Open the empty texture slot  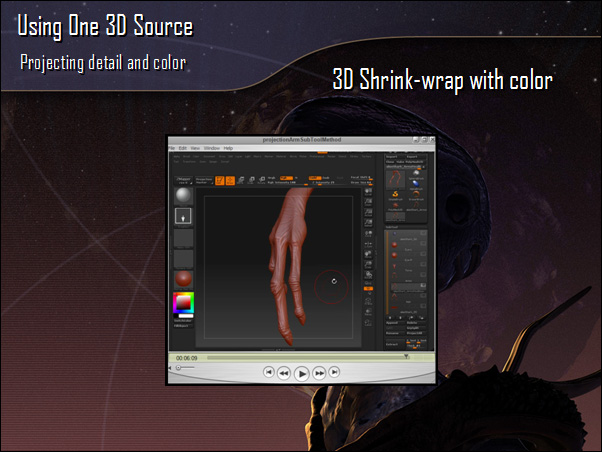183,258
